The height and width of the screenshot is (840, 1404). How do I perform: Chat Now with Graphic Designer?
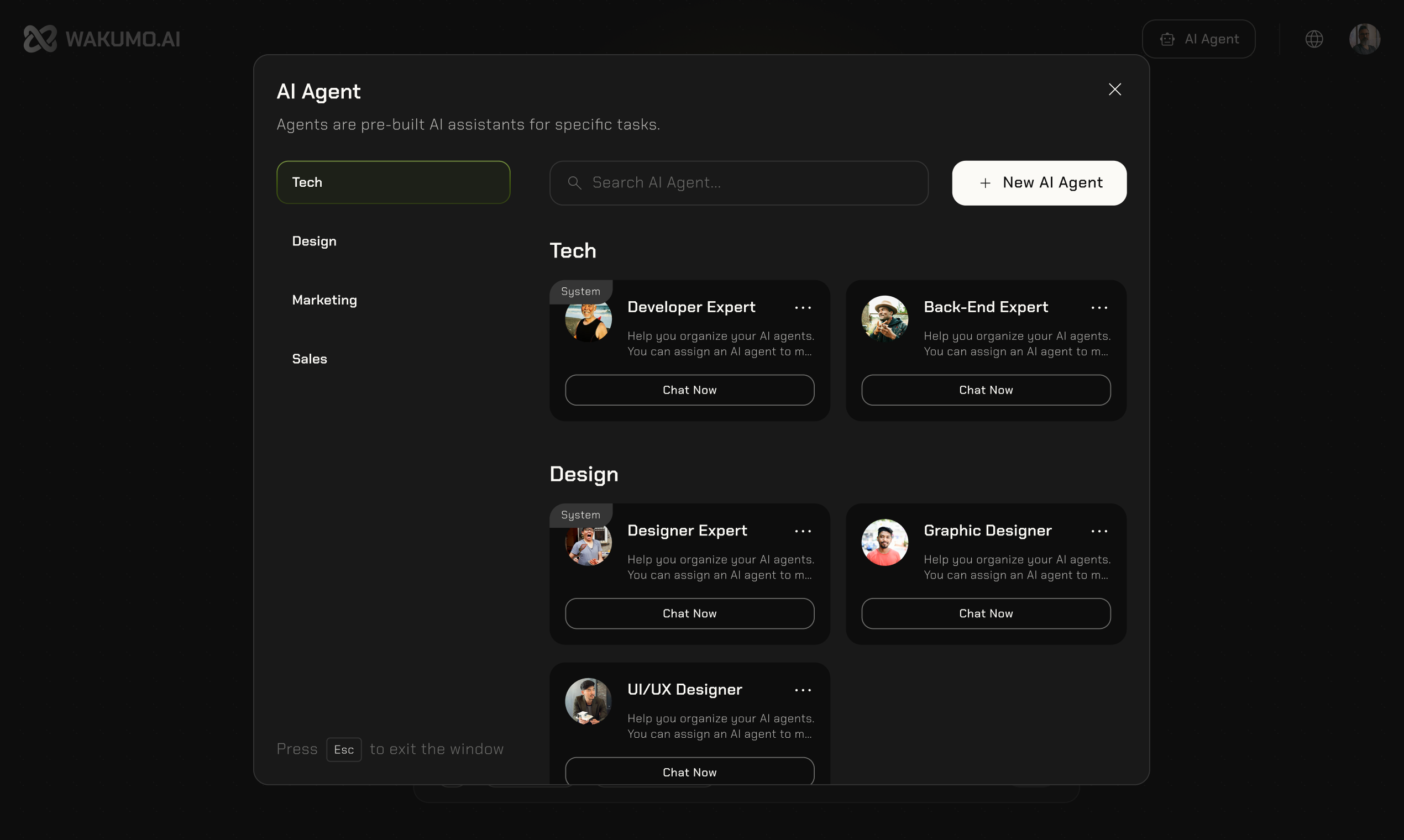point(985,613)
